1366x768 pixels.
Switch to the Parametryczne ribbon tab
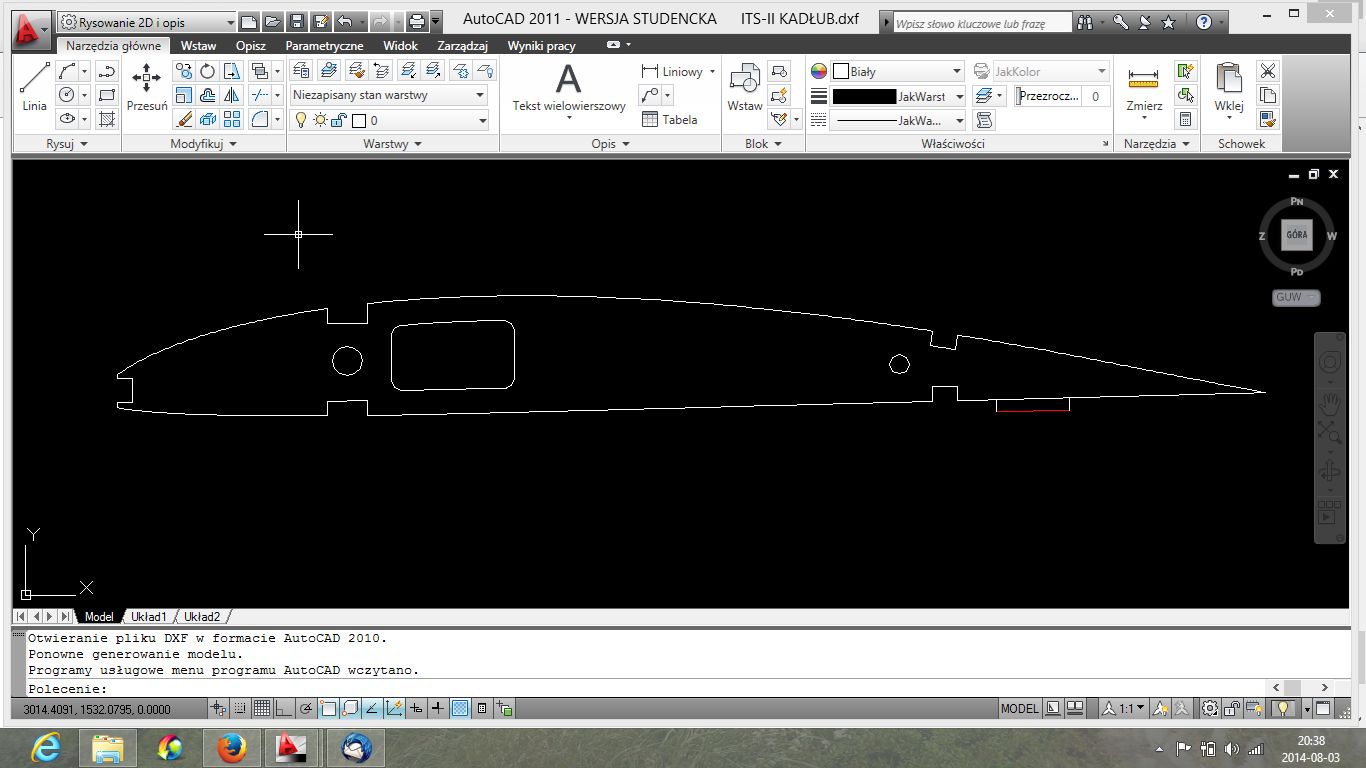pyautogui.click(x=324, y=46)
